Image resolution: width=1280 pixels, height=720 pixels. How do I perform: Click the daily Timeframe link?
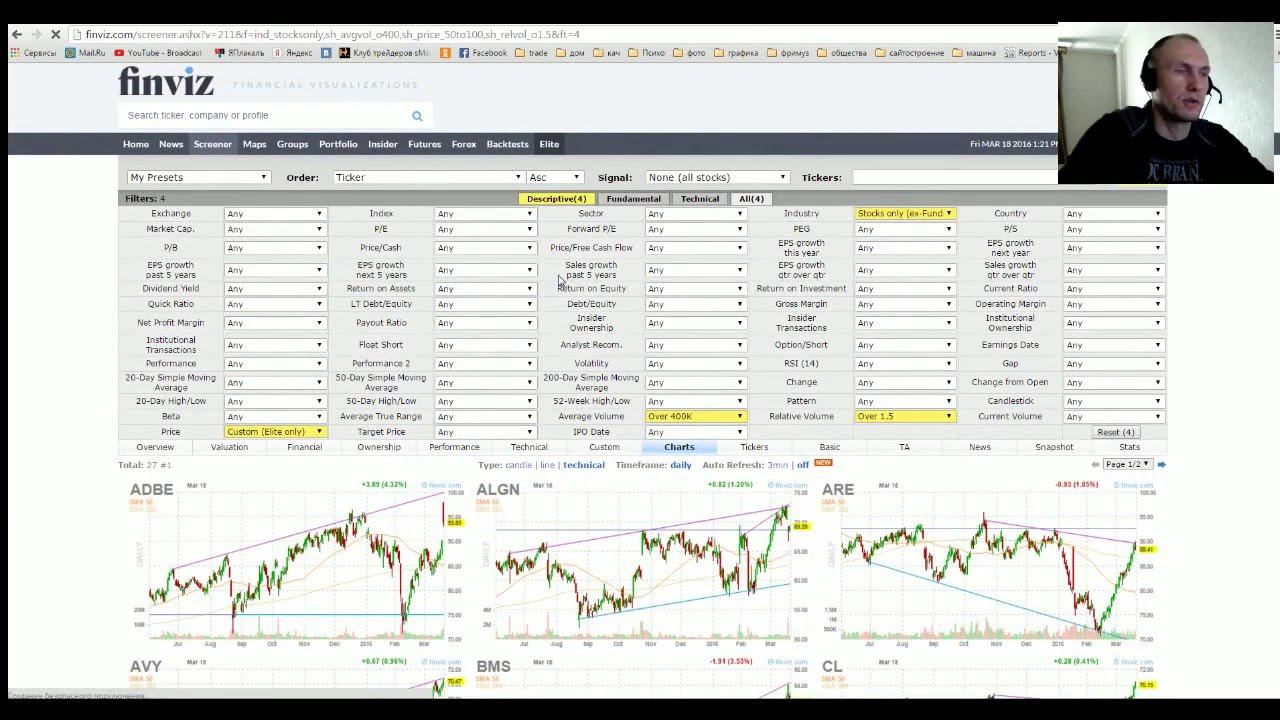pos(681,465)
